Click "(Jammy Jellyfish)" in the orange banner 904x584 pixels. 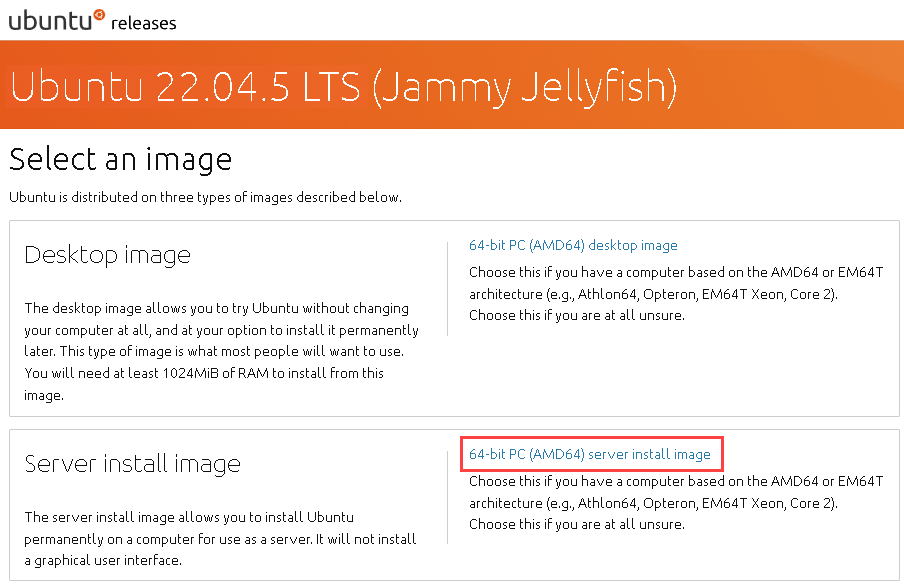tap(524, 87)
